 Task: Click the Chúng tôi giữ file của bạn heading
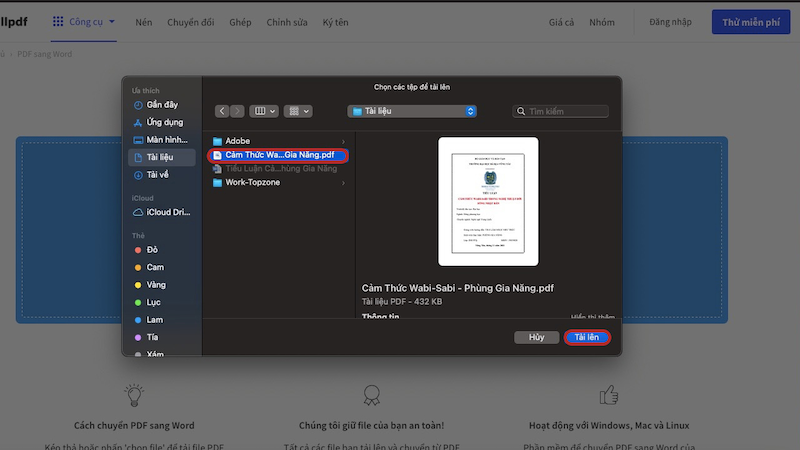(x=371, y=426)
